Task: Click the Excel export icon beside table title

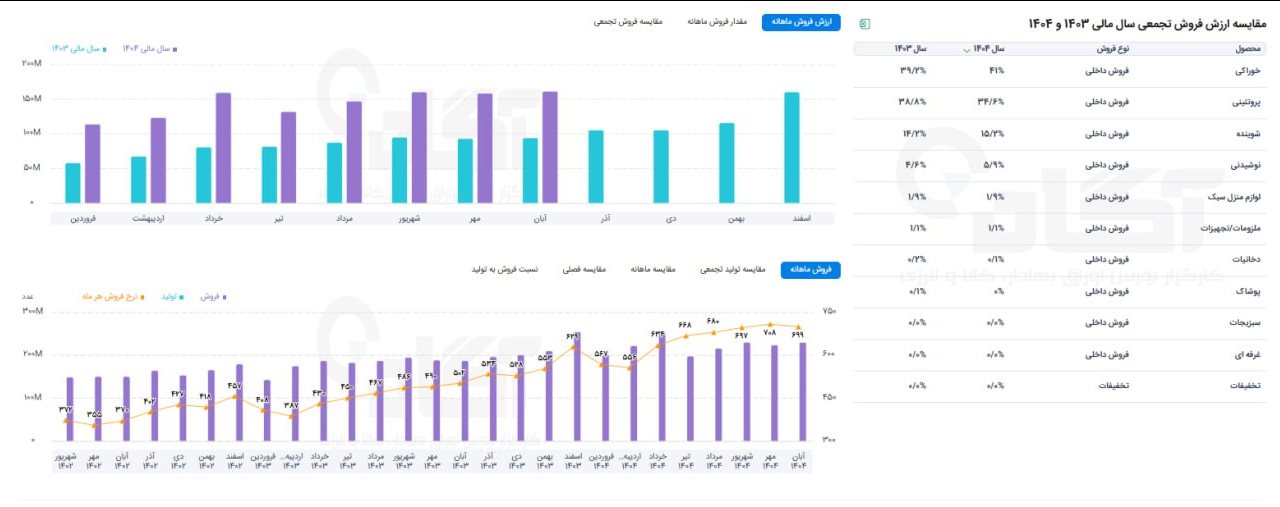Action: [865, 23]
